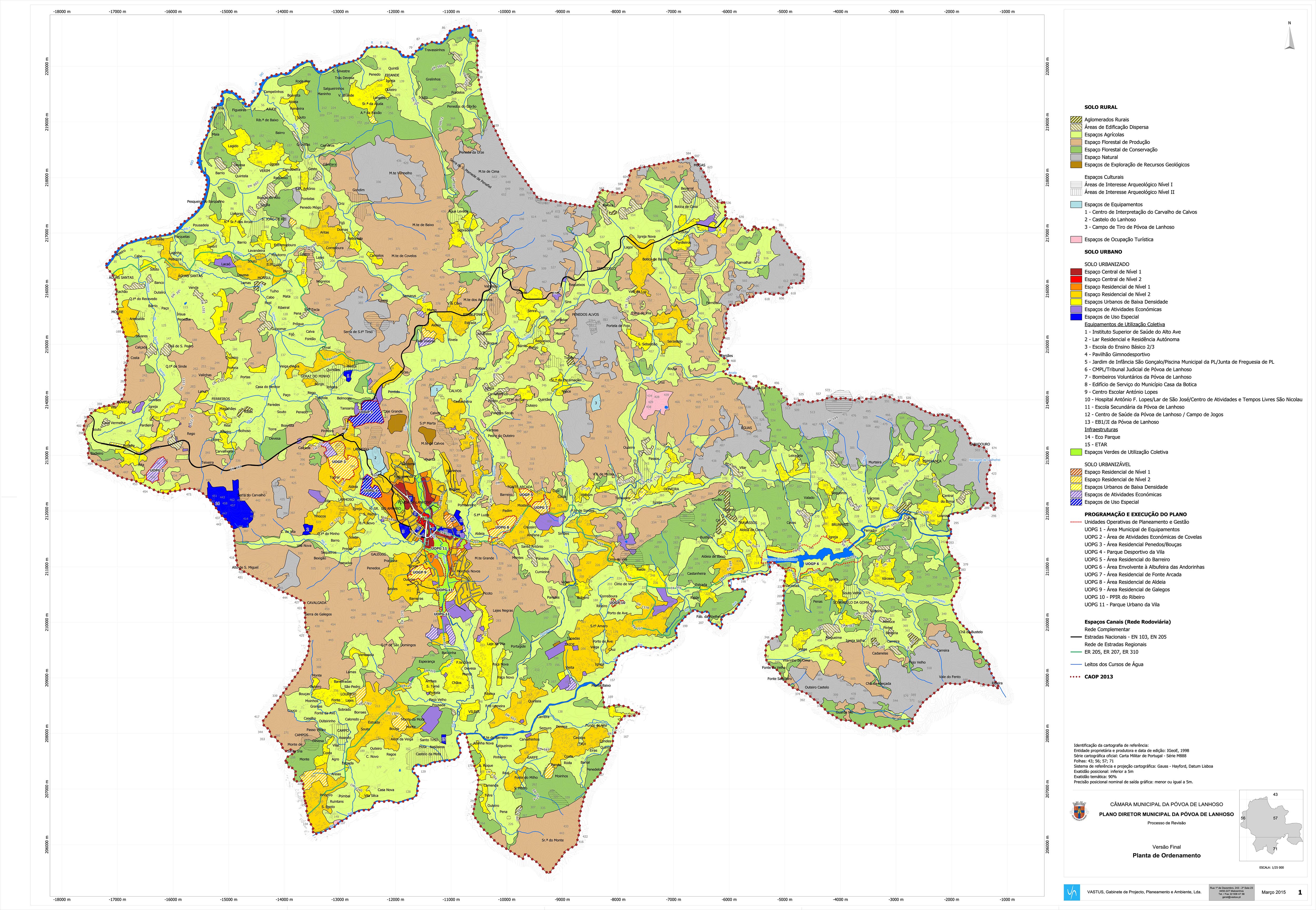The height and width of the screenshot is (910, 1316).
Task: Select the Espaços Agrícolas color swatch
Action: 1076,134
